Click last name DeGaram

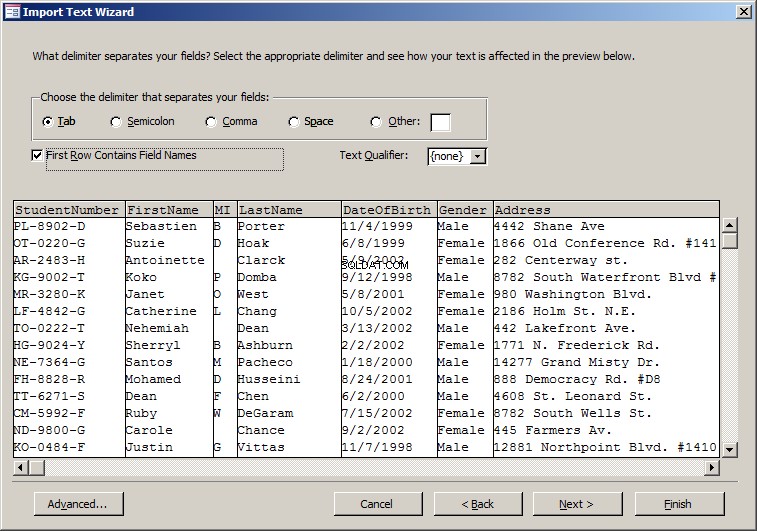[265, 413]
